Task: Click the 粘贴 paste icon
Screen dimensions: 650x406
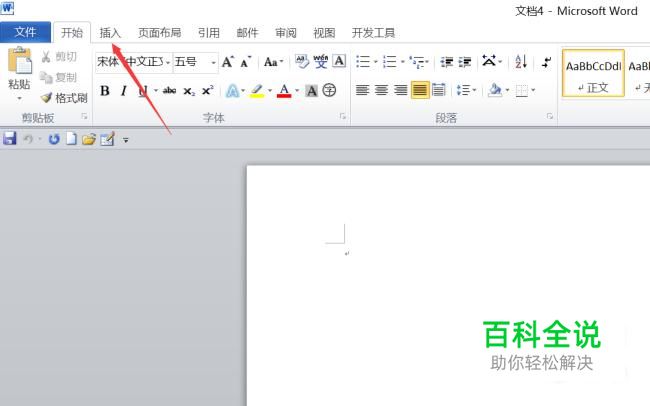Action: click(19, 61)
